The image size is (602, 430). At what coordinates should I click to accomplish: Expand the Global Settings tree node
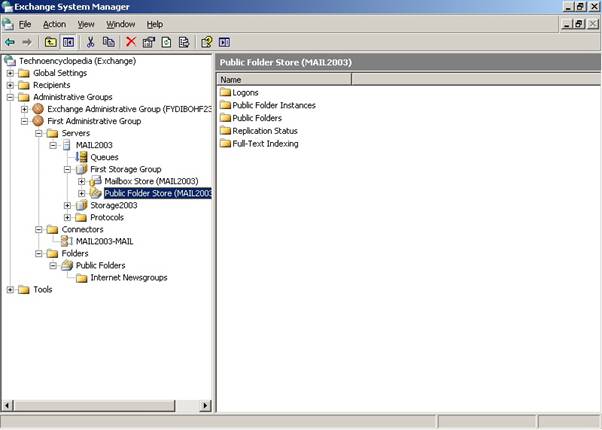point(11,73)
